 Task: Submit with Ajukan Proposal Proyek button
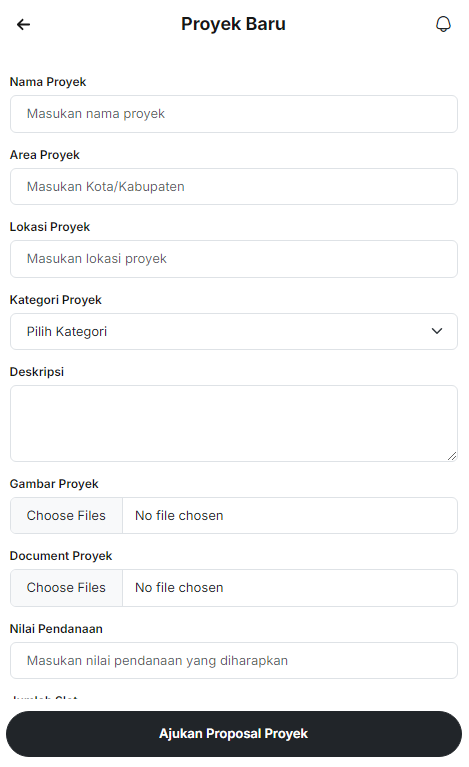[234, 734]
